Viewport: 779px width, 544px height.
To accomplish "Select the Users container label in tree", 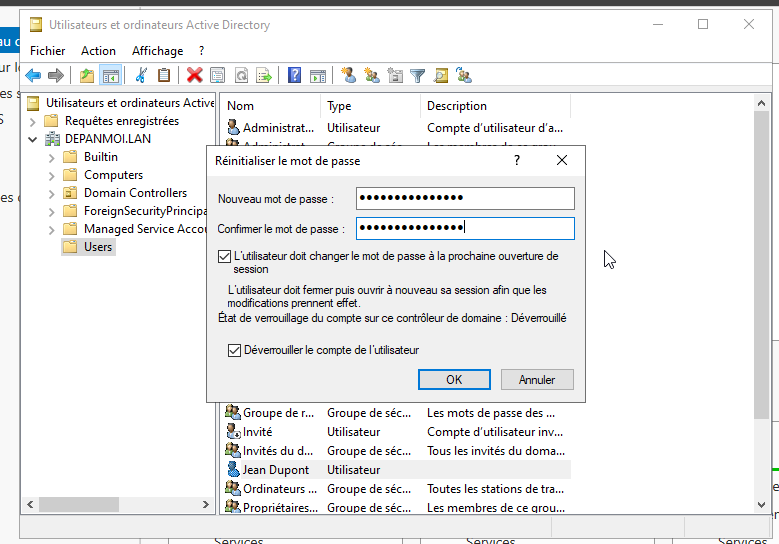I will pos(98,246).
